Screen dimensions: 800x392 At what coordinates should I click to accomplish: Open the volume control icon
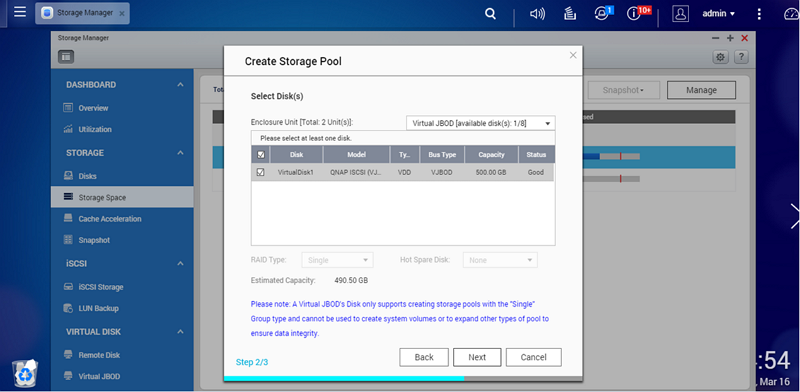tap(537, 14)
